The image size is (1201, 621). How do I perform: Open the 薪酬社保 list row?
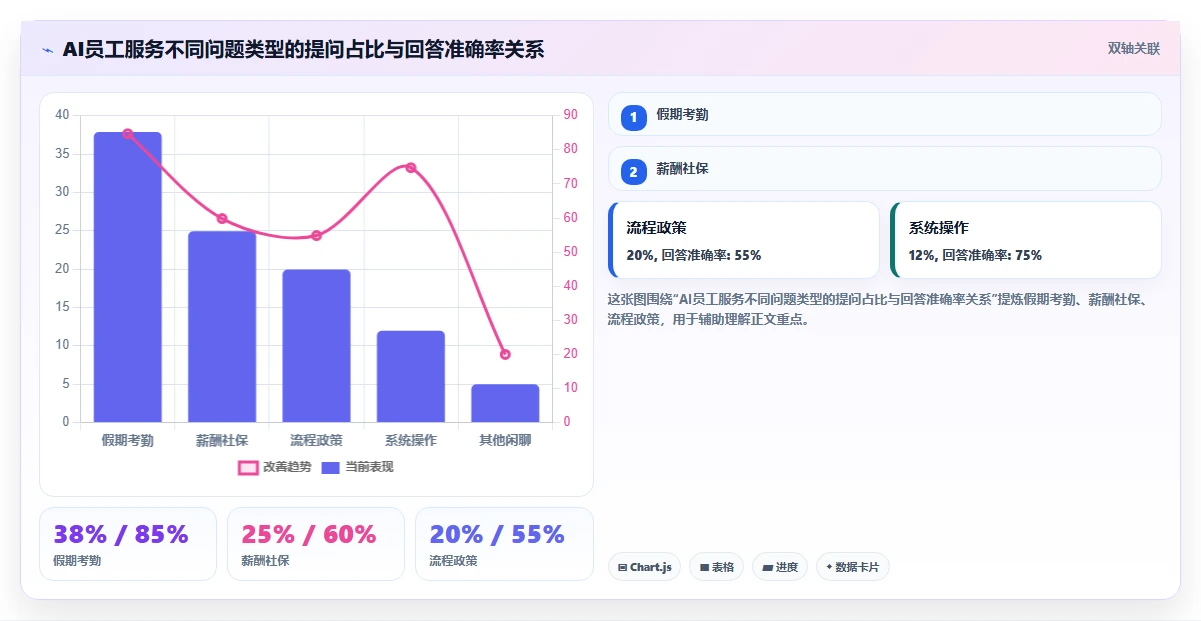(x=885, y=168)
